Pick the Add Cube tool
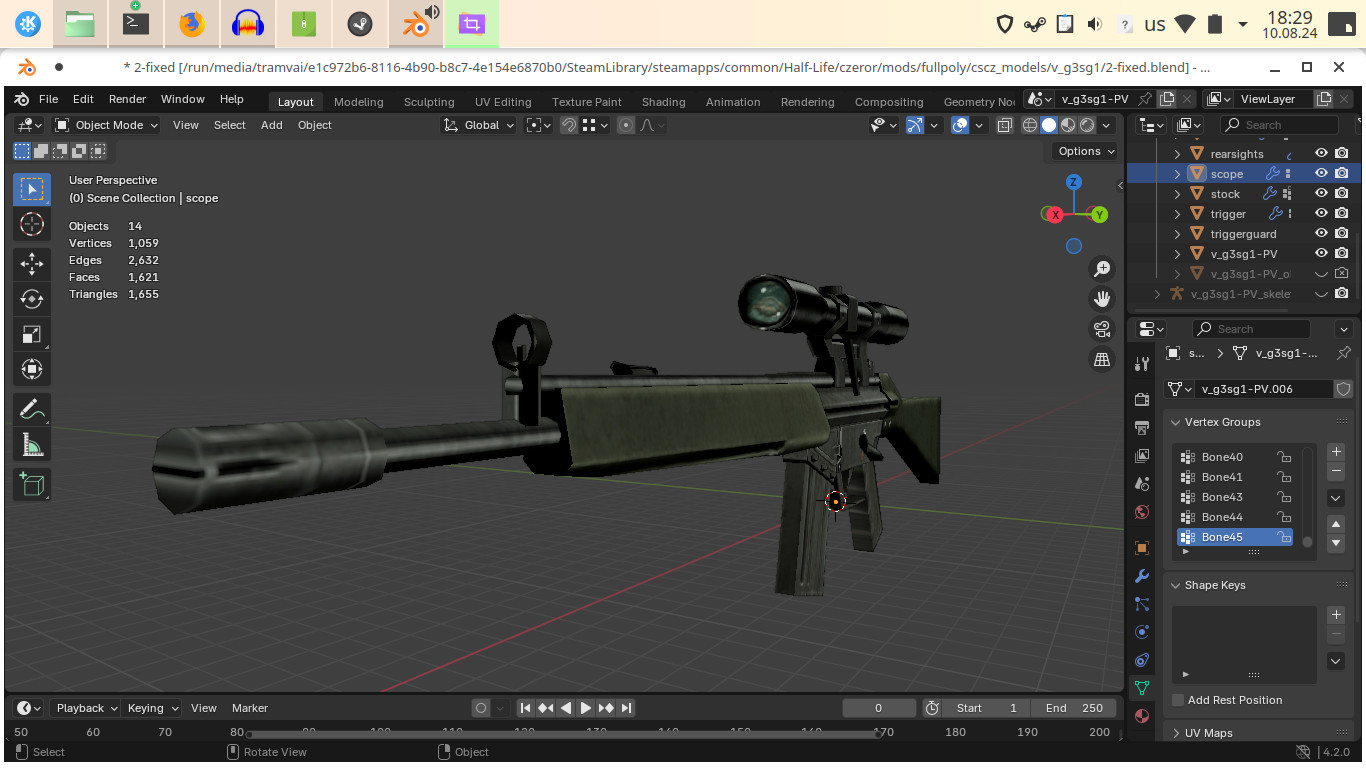Viewport: 1366px width, 768px height. [31, 485]
